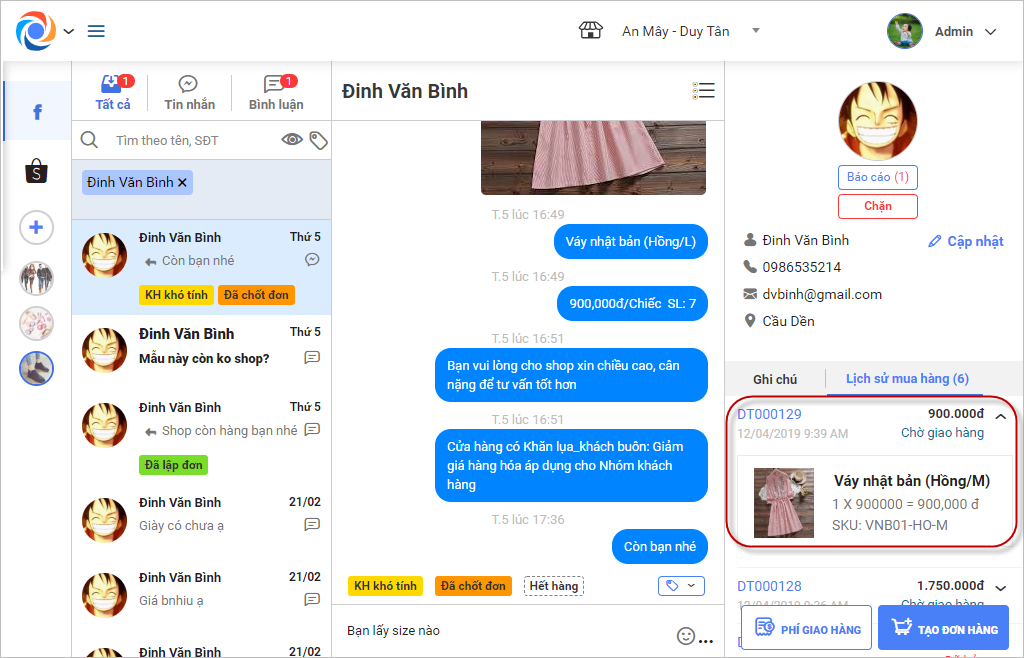The height and width of the screenshot is (658, 1024).
Task: Click phone number 0986535214
Action: (801, 267)
